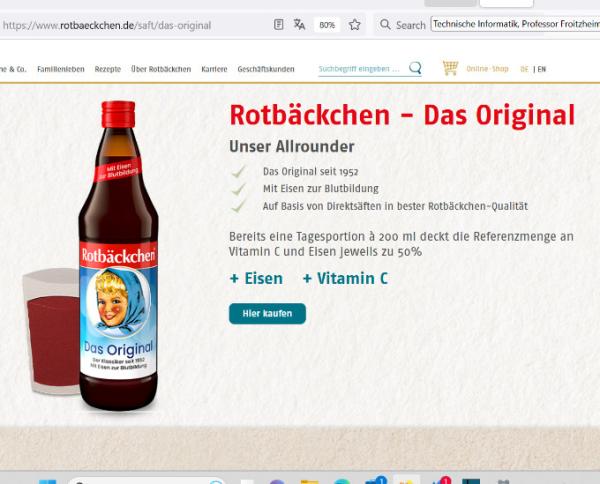Open the Familienleben menu item
This screenshot has width=600, height=484.
tap(61, 69)
